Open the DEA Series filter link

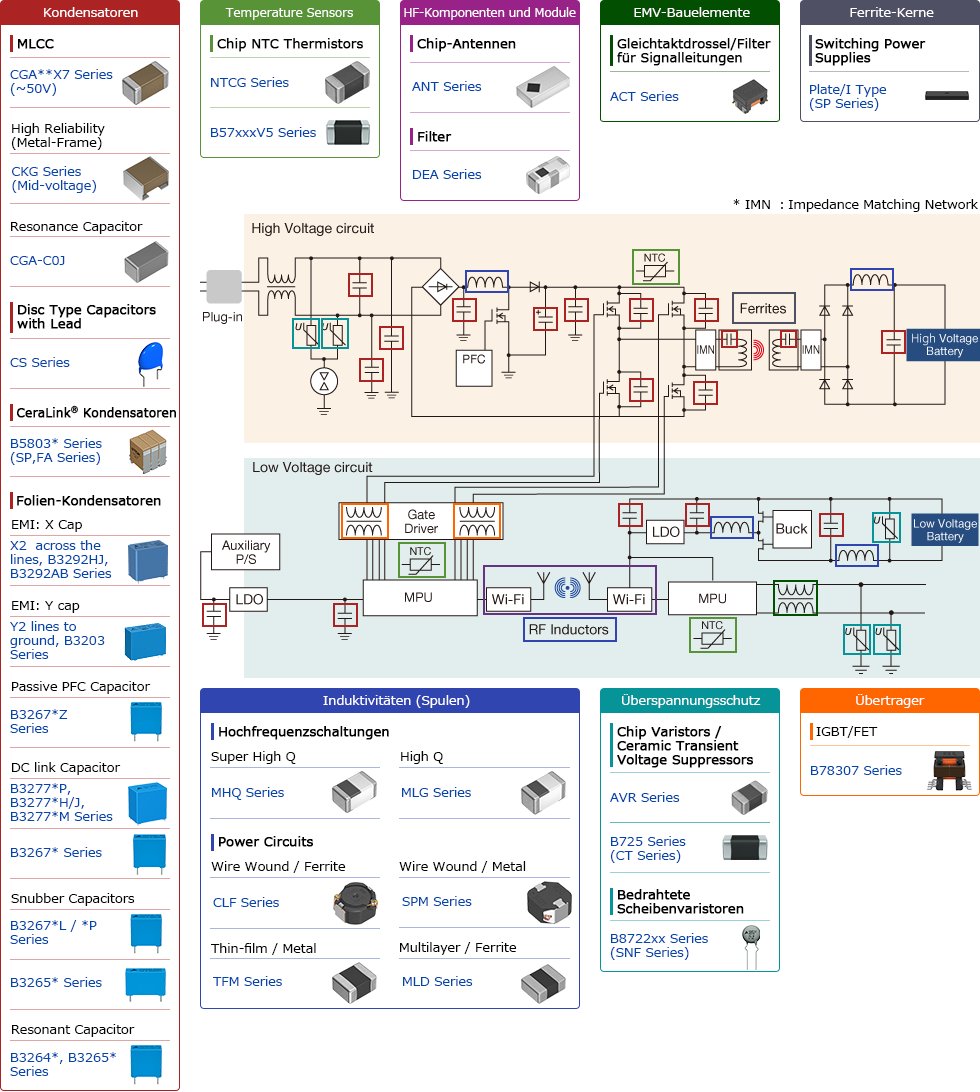coord(447,175)
